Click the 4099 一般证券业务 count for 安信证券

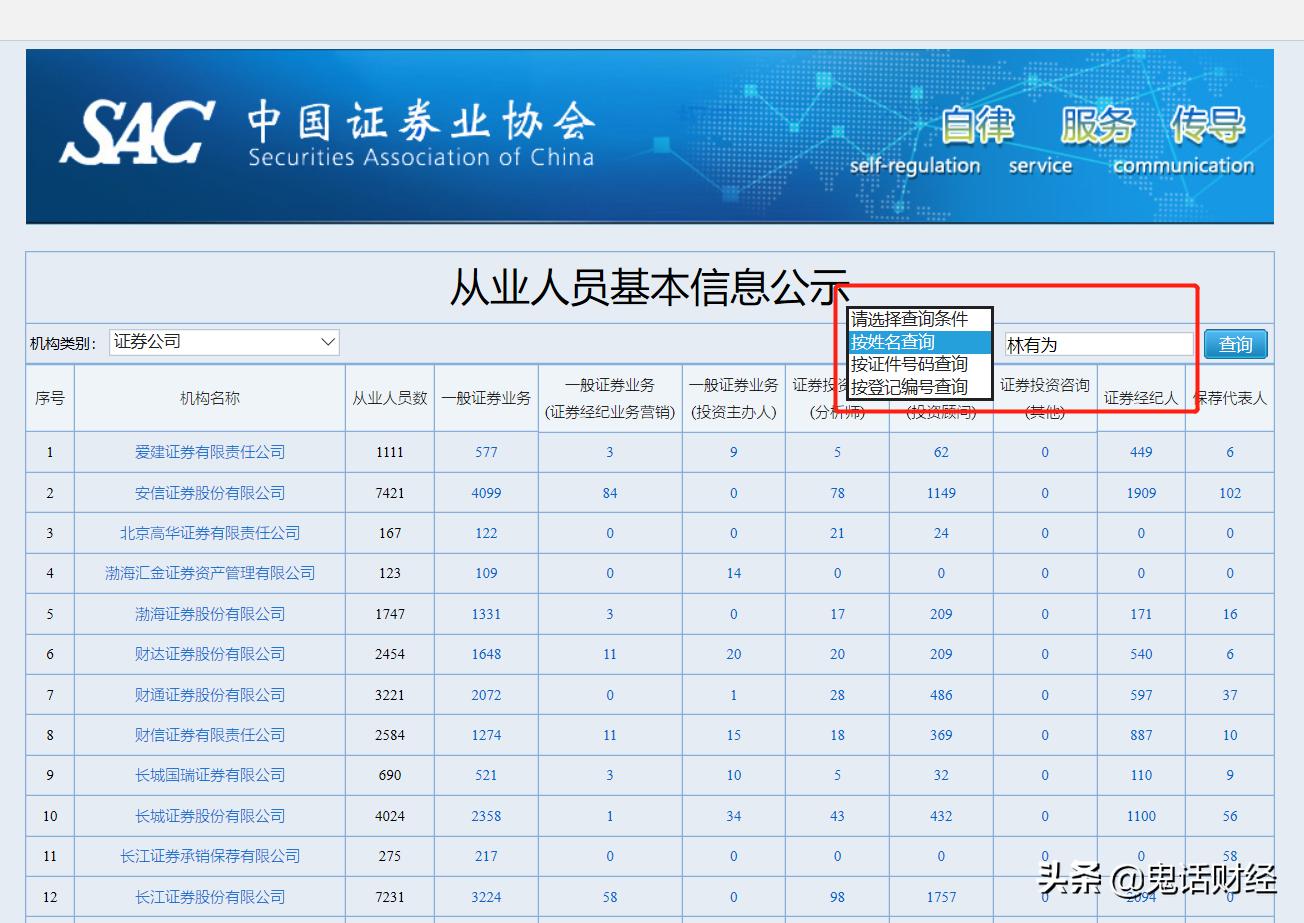click(x=486, y=492)
